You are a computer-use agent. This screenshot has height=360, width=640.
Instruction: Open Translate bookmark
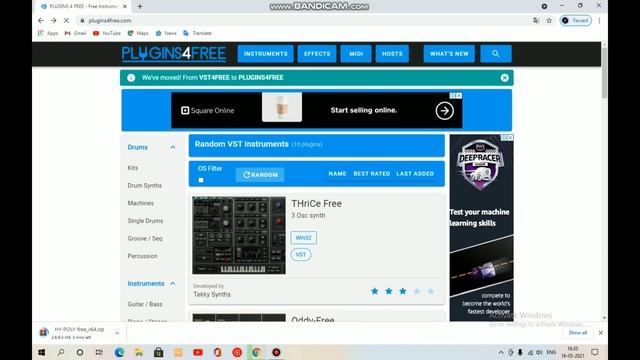coord(198,33)
